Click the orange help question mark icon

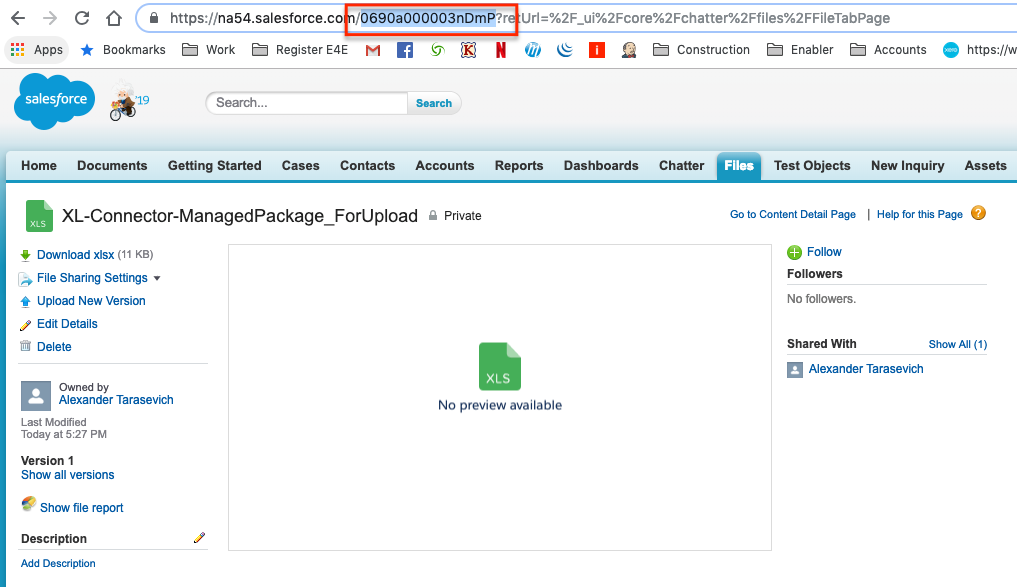978,213
